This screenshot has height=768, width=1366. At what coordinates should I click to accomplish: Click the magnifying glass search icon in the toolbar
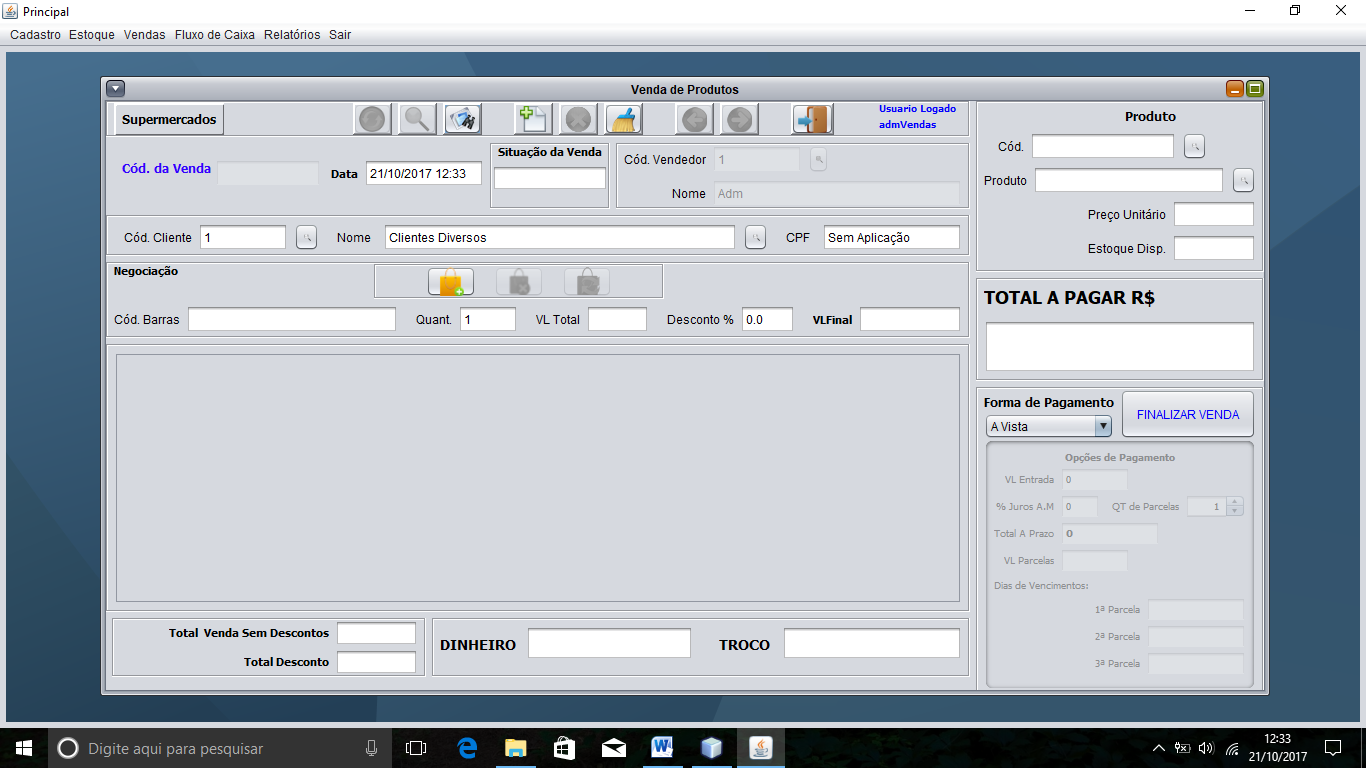click(417, 118)
